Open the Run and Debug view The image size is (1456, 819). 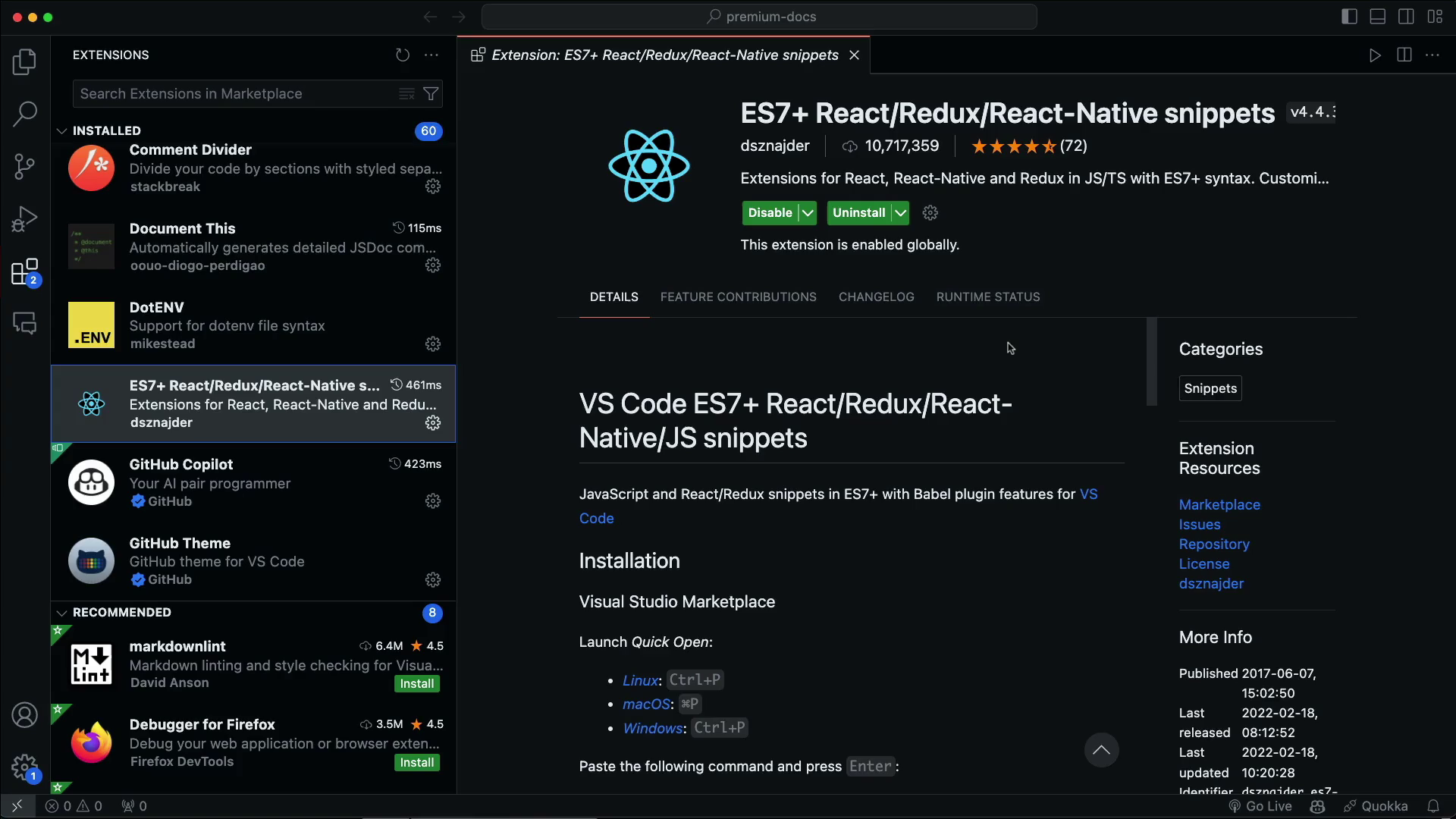click(24, 219)
